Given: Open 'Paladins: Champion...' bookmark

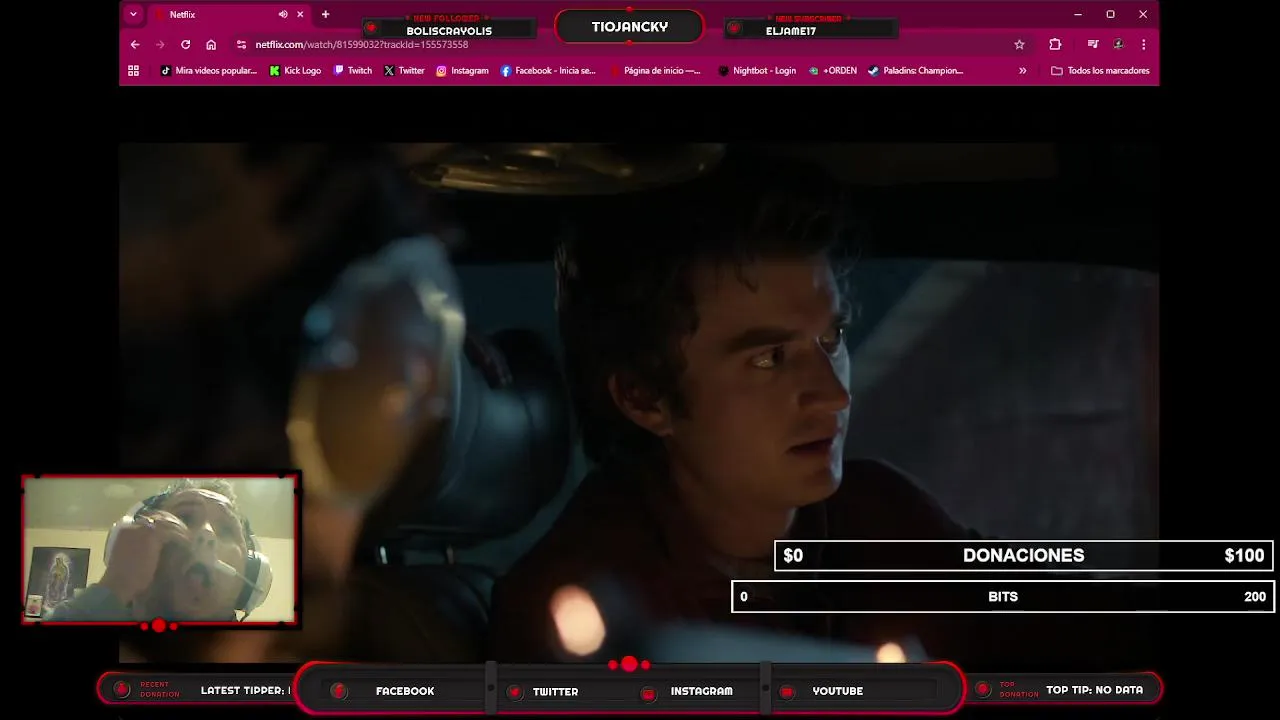Looking at the screenshot, I should (915, 71).
